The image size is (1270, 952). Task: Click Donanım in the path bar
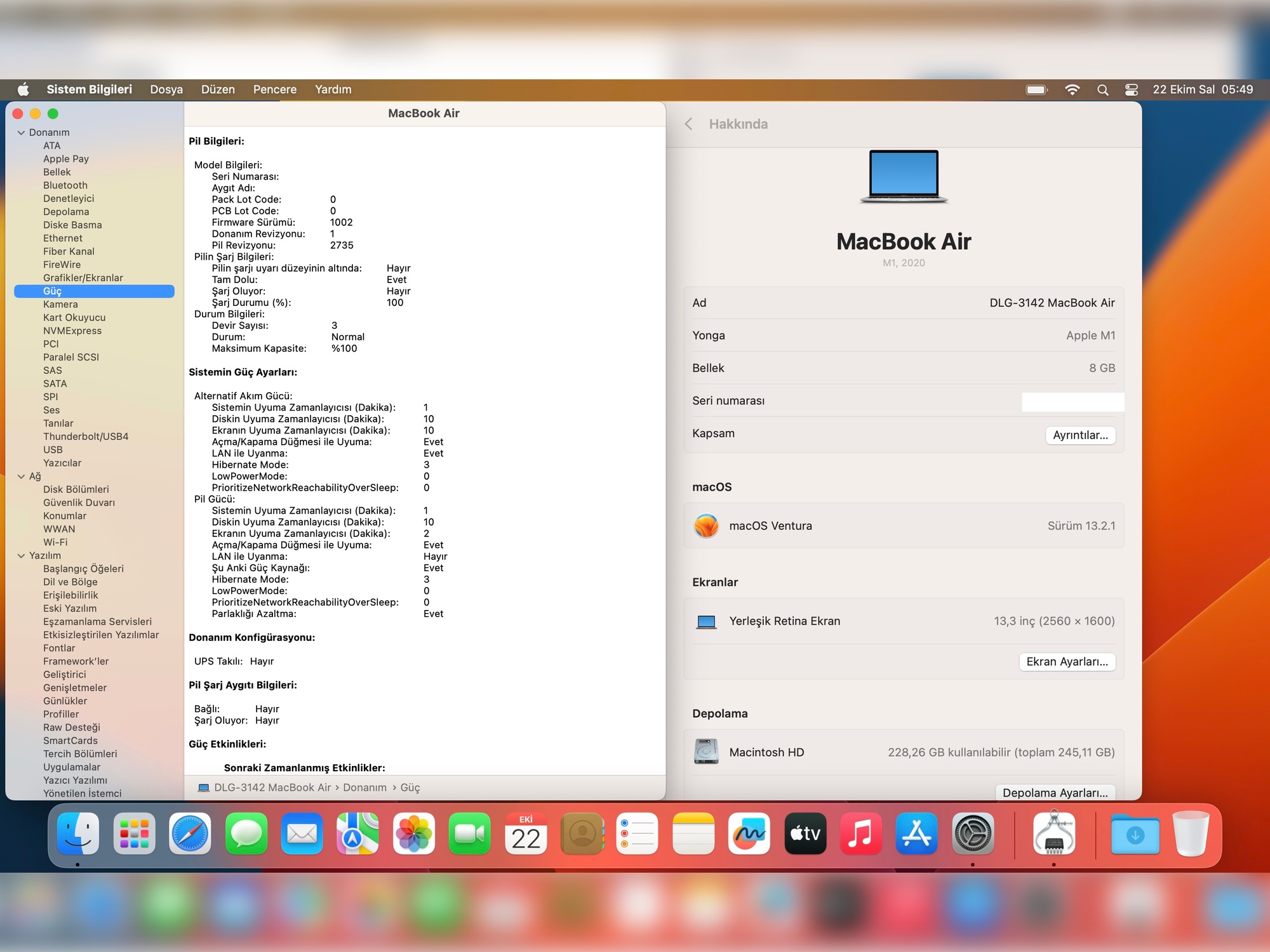pyautogui.click(x=364, y=788)
